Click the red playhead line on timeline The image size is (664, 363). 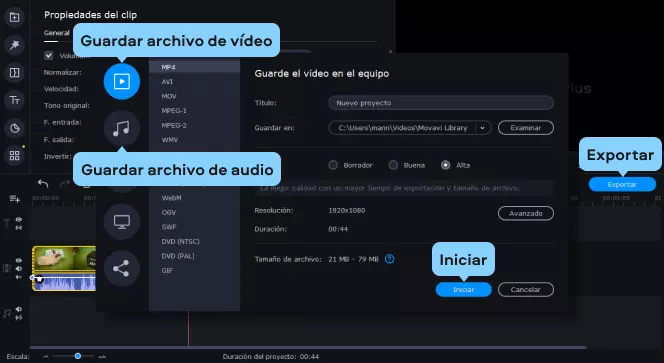click(x=188, y=329)
